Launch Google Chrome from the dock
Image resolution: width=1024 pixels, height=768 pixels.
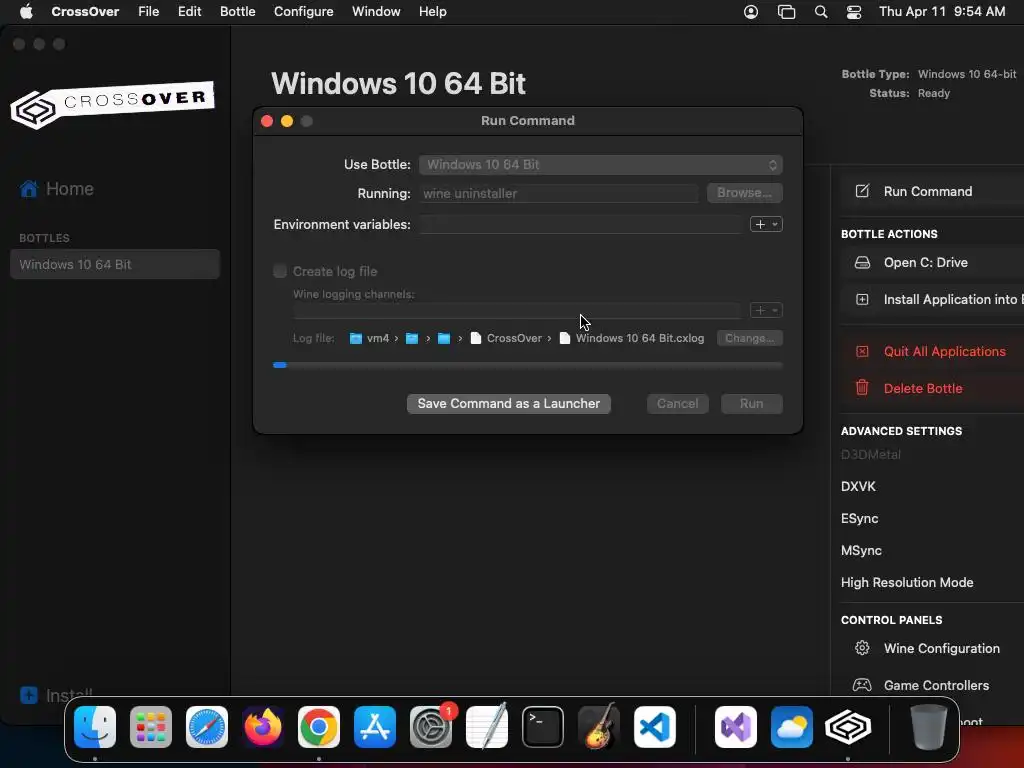pos(319,727)
